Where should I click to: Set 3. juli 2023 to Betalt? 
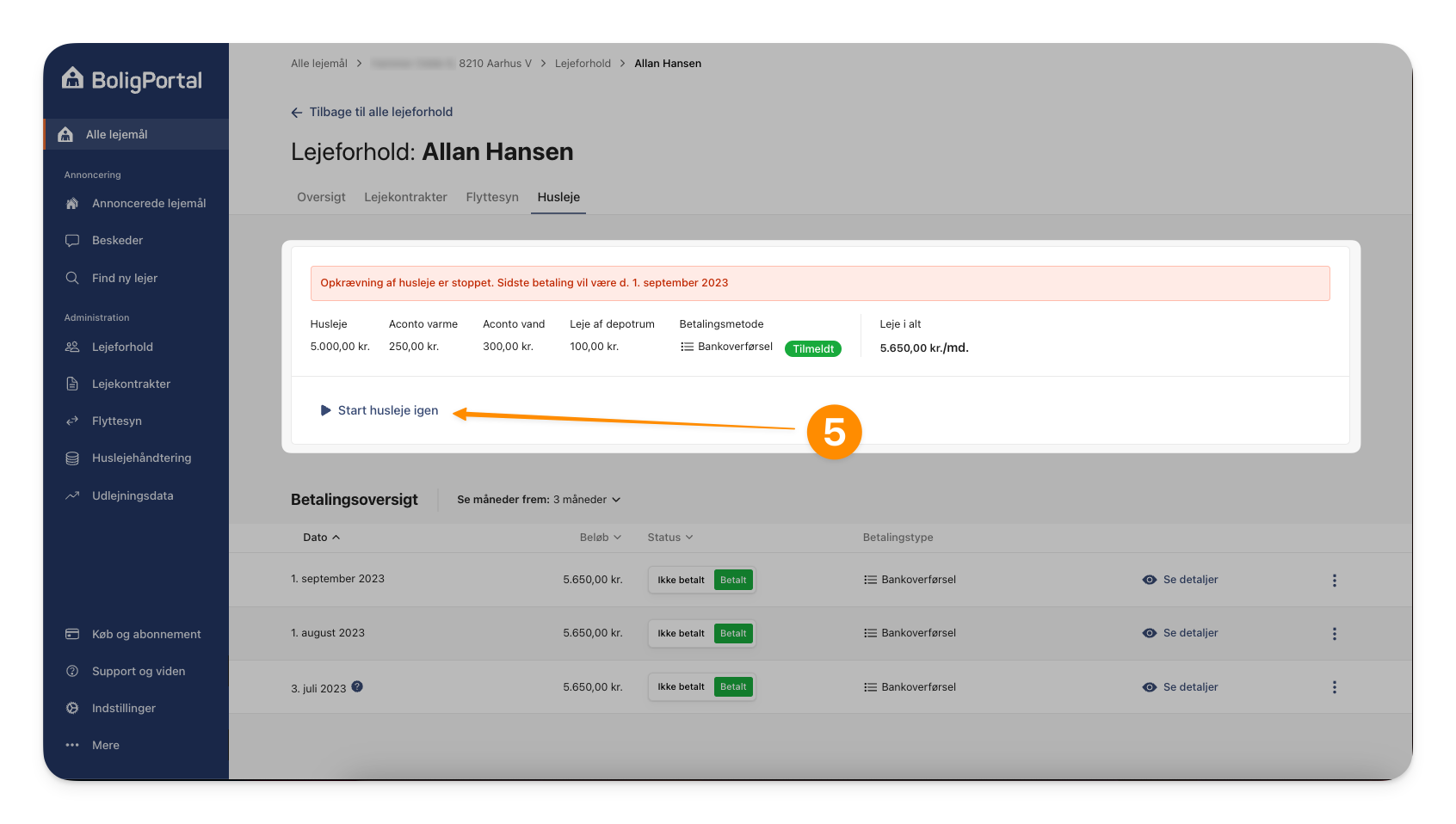pos(733,687)
